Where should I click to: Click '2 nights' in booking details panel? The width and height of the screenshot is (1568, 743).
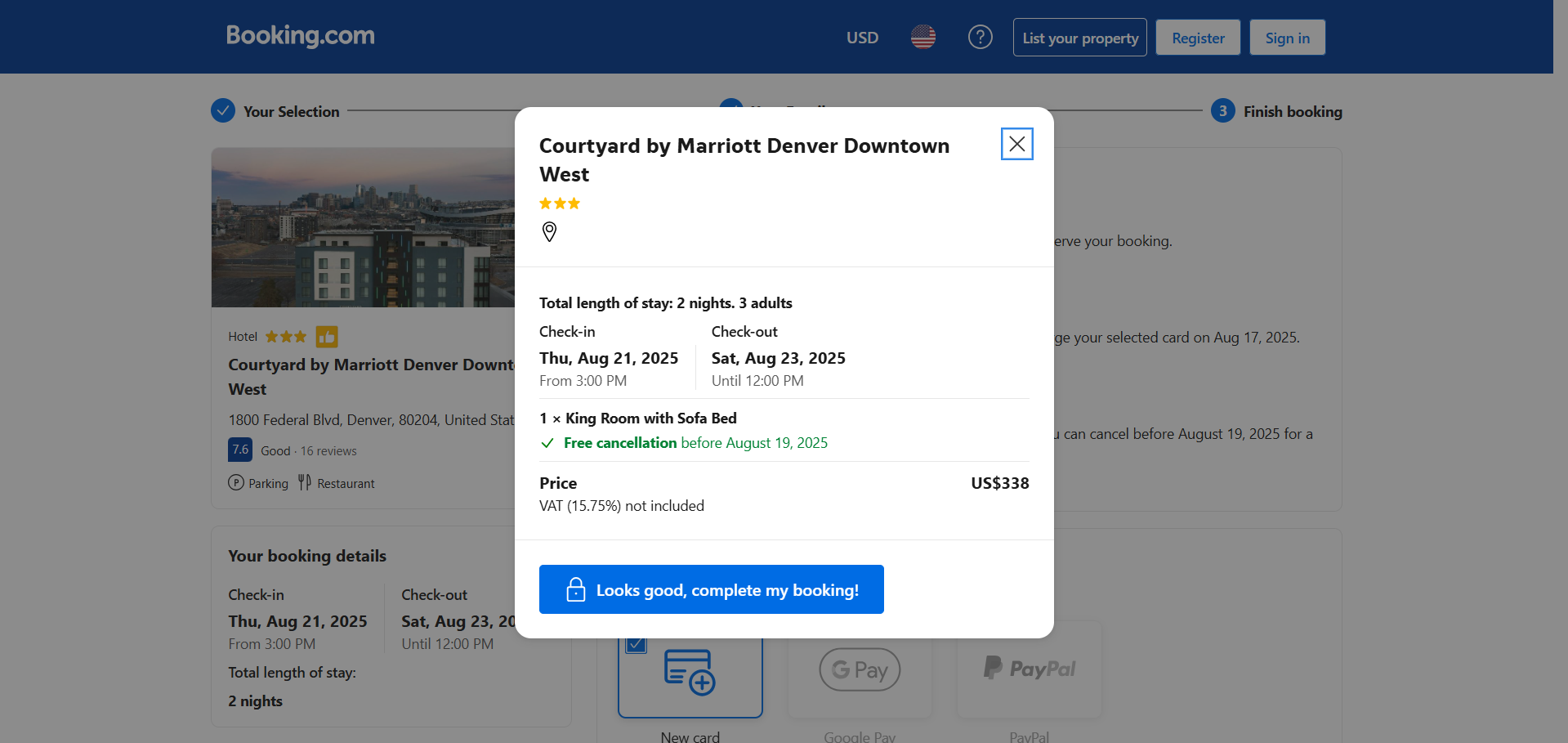click(255, 701)
